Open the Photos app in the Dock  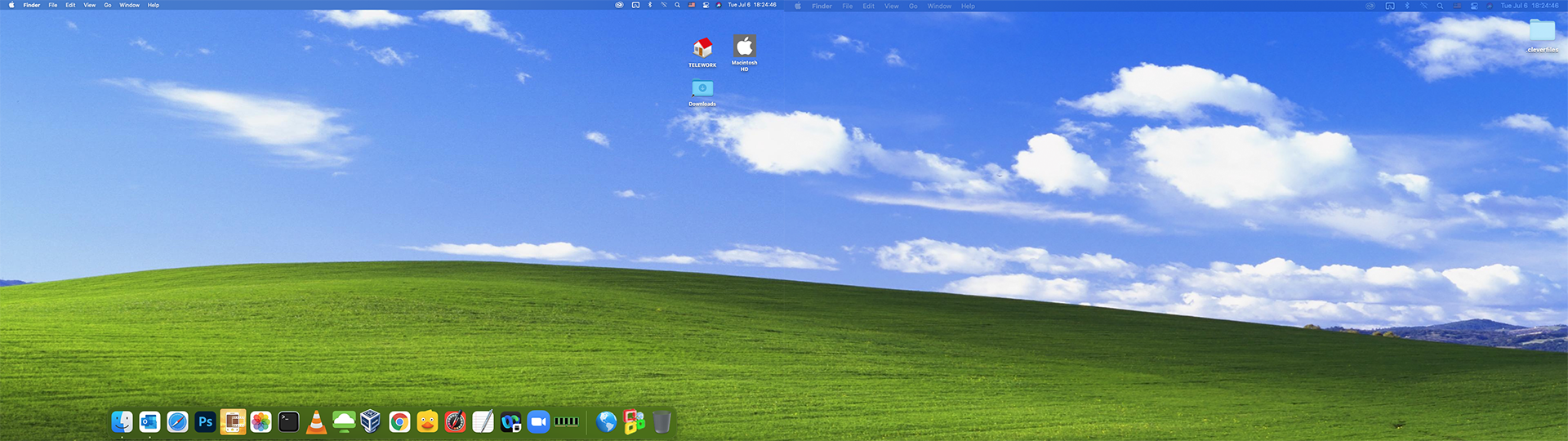(x=261, y=421)
